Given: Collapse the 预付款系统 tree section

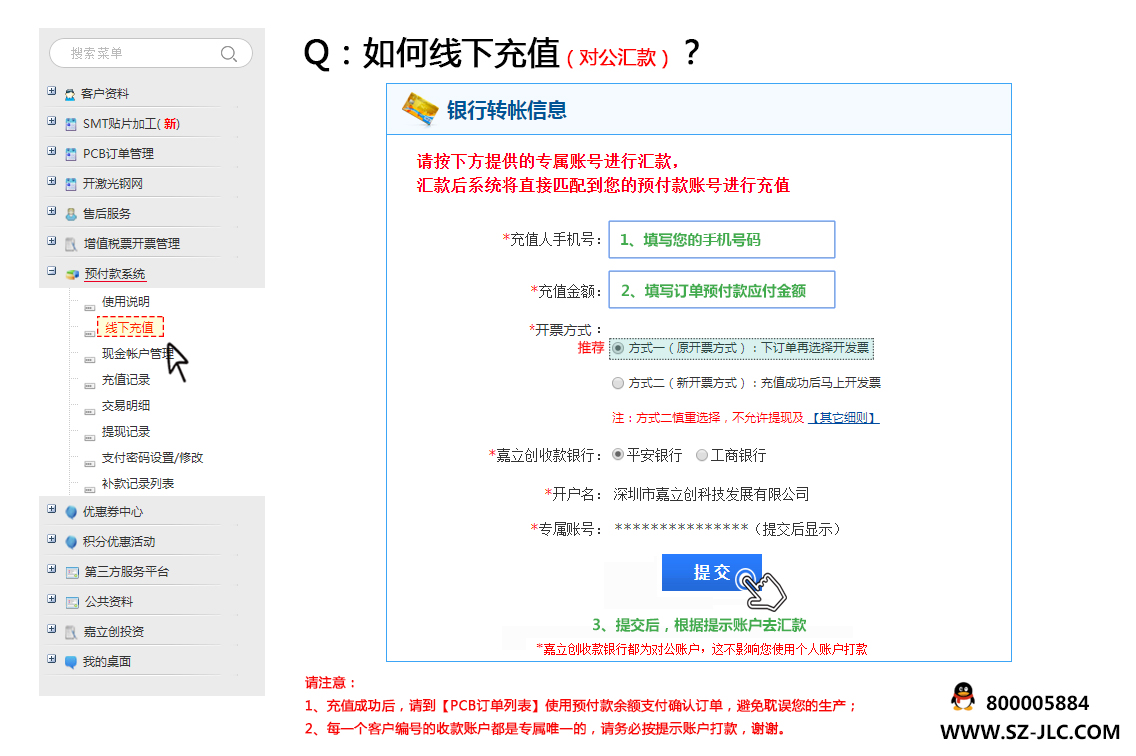Looking at the screenshot, I should point(50,273).
